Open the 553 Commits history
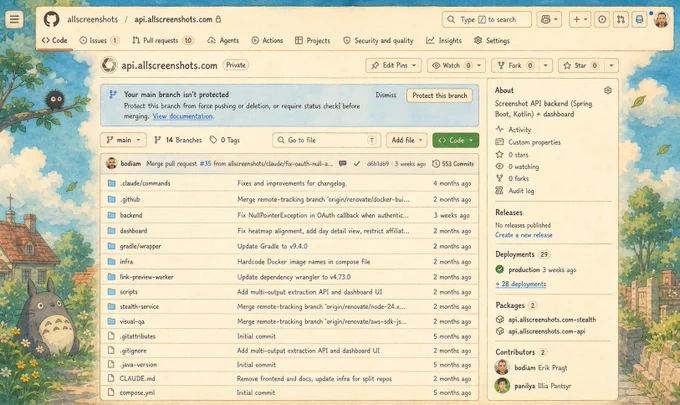 point(453,163)
